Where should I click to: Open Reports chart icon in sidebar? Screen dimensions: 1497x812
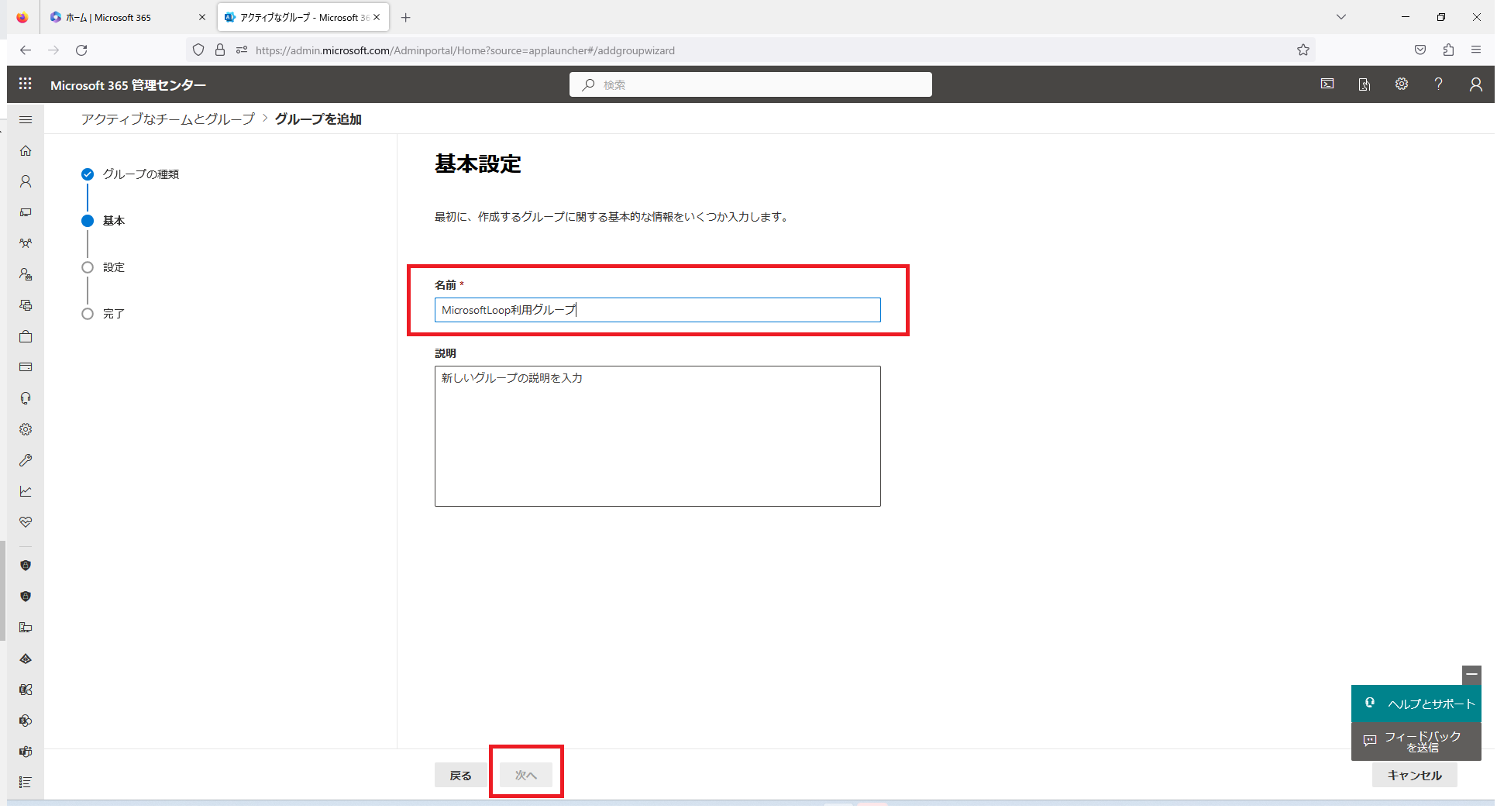(26, 491)
